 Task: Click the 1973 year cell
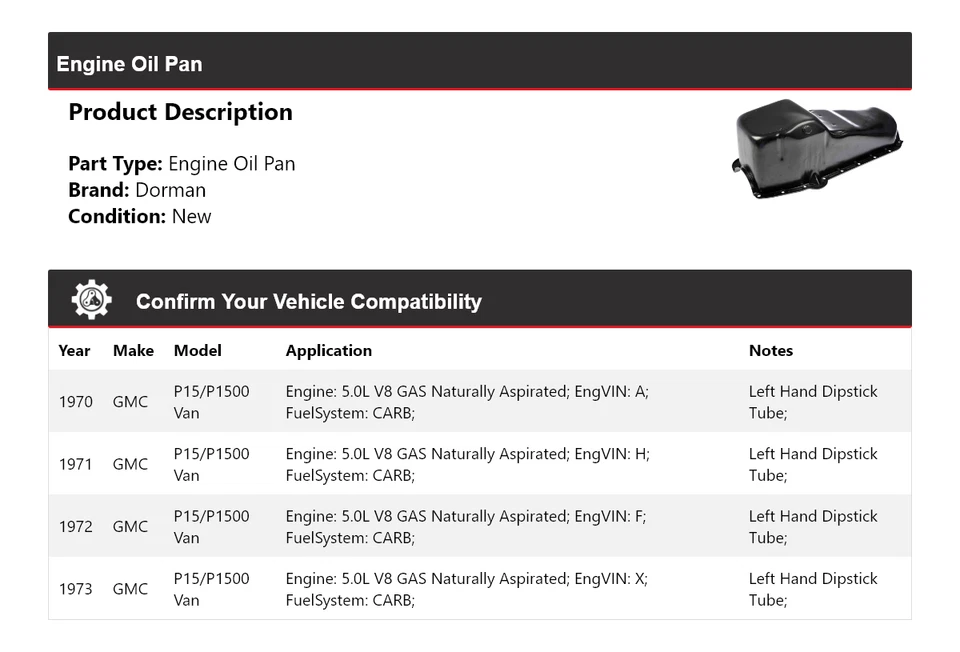75,589
